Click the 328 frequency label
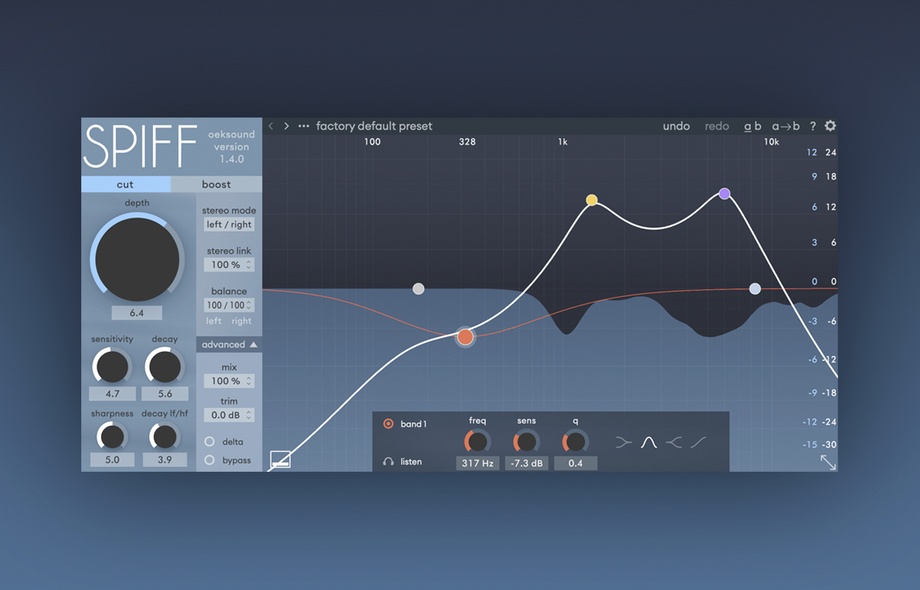Viewport: 920px width, 590px height. (467, 142)
